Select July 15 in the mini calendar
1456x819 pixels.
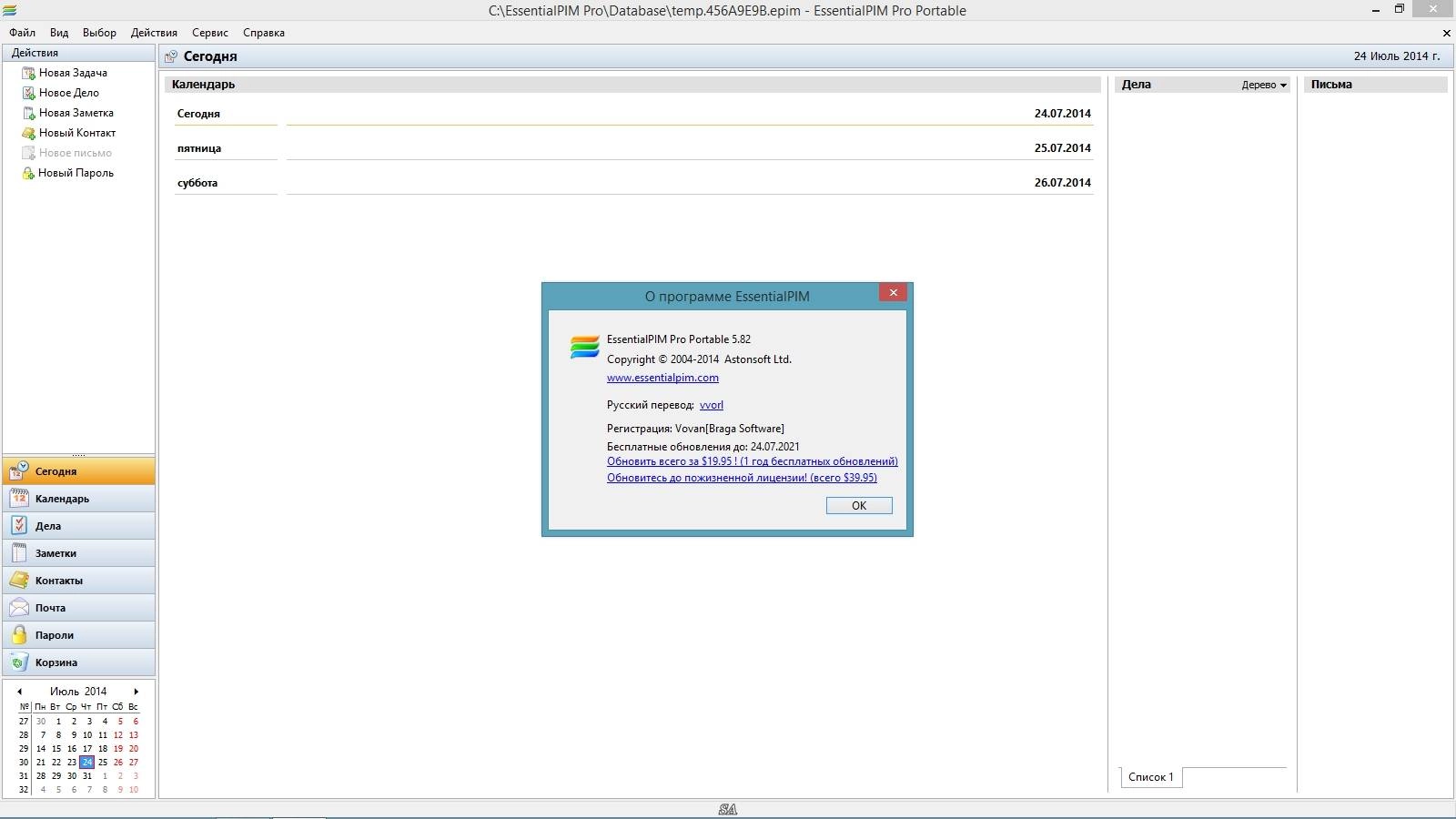pyautogui.click(x=56, y=749)
